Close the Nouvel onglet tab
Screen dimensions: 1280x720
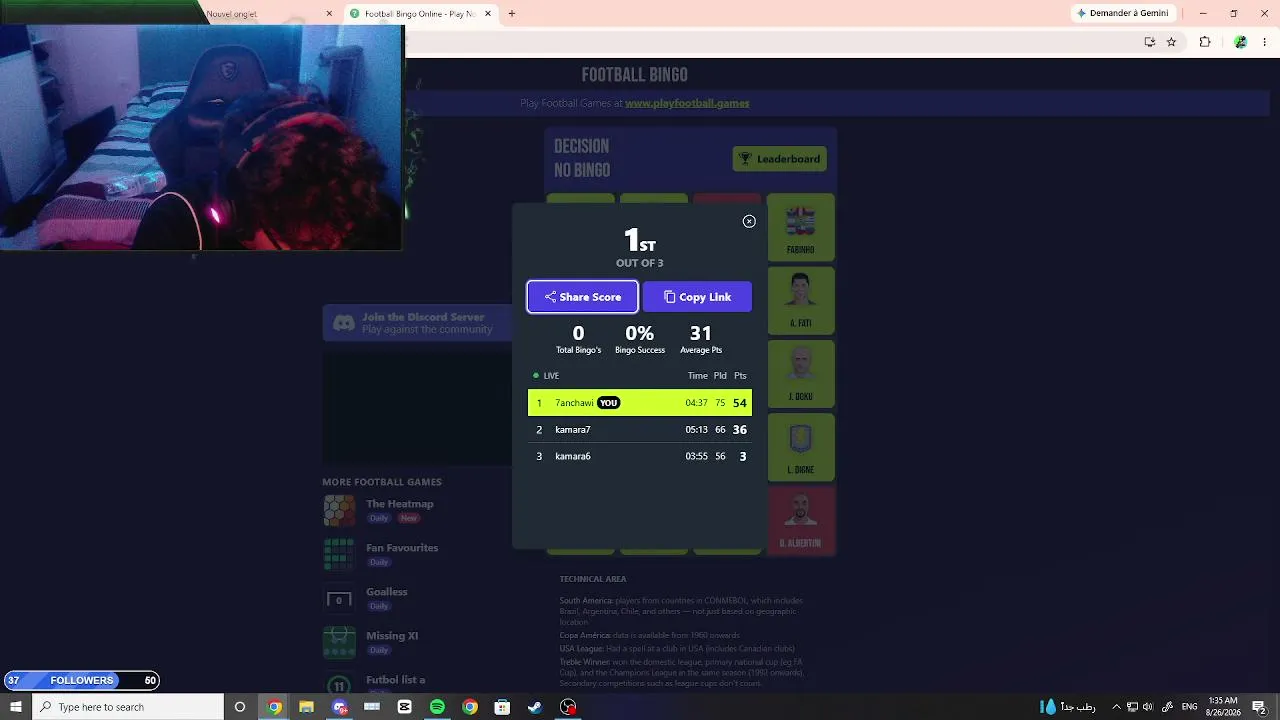pos(329,14)
